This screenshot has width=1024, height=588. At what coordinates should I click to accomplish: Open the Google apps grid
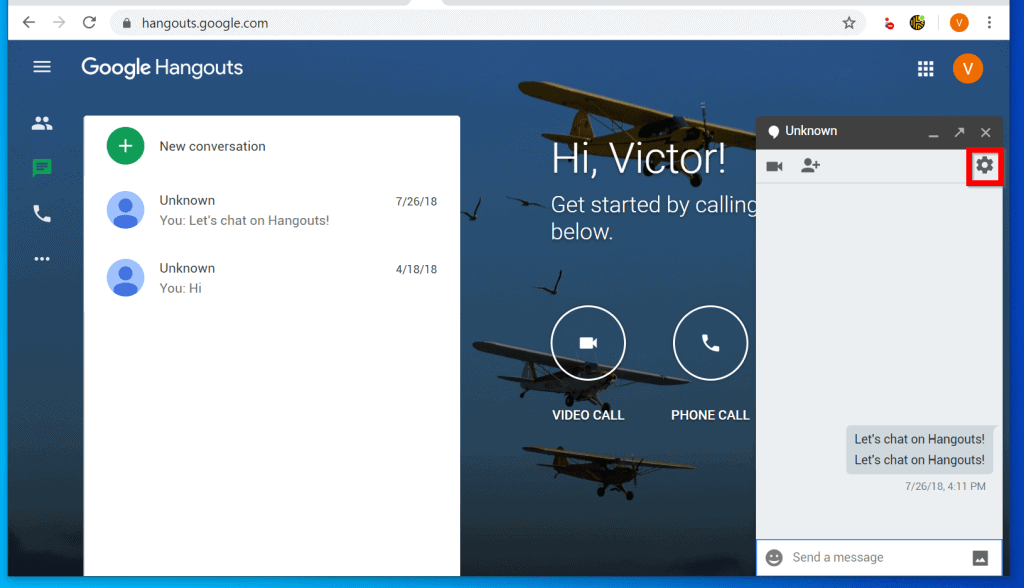[x=925, y=69]
